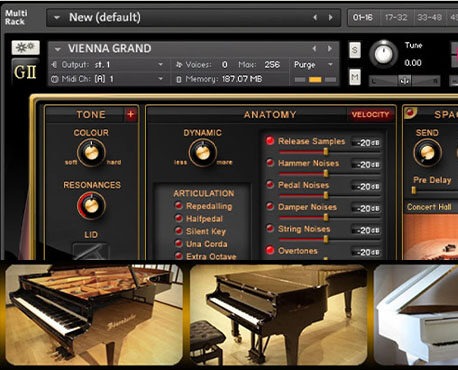Enable Halfpedal articulation
The width and height of the screenshot is (458, 370).
click(x=179, y=218)
